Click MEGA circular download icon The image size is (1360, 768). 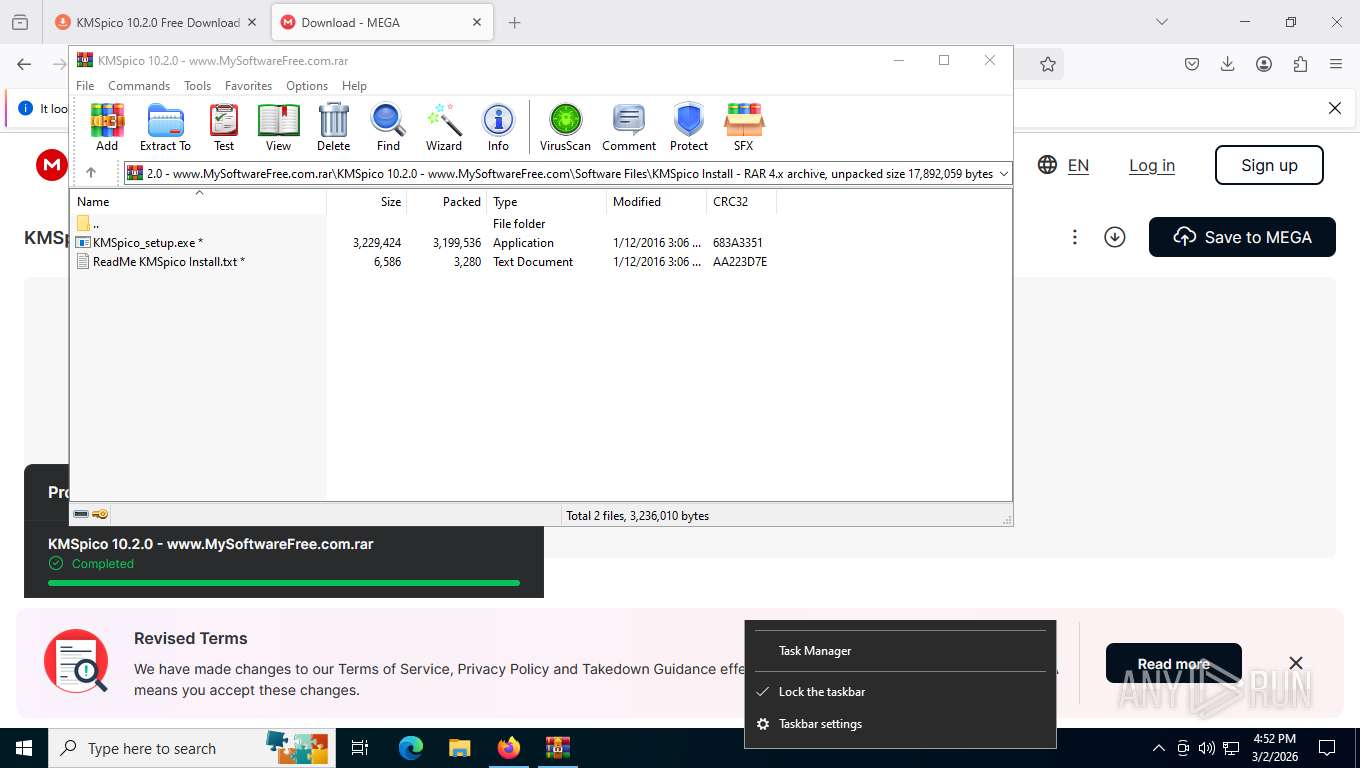tap(1115, 237)
